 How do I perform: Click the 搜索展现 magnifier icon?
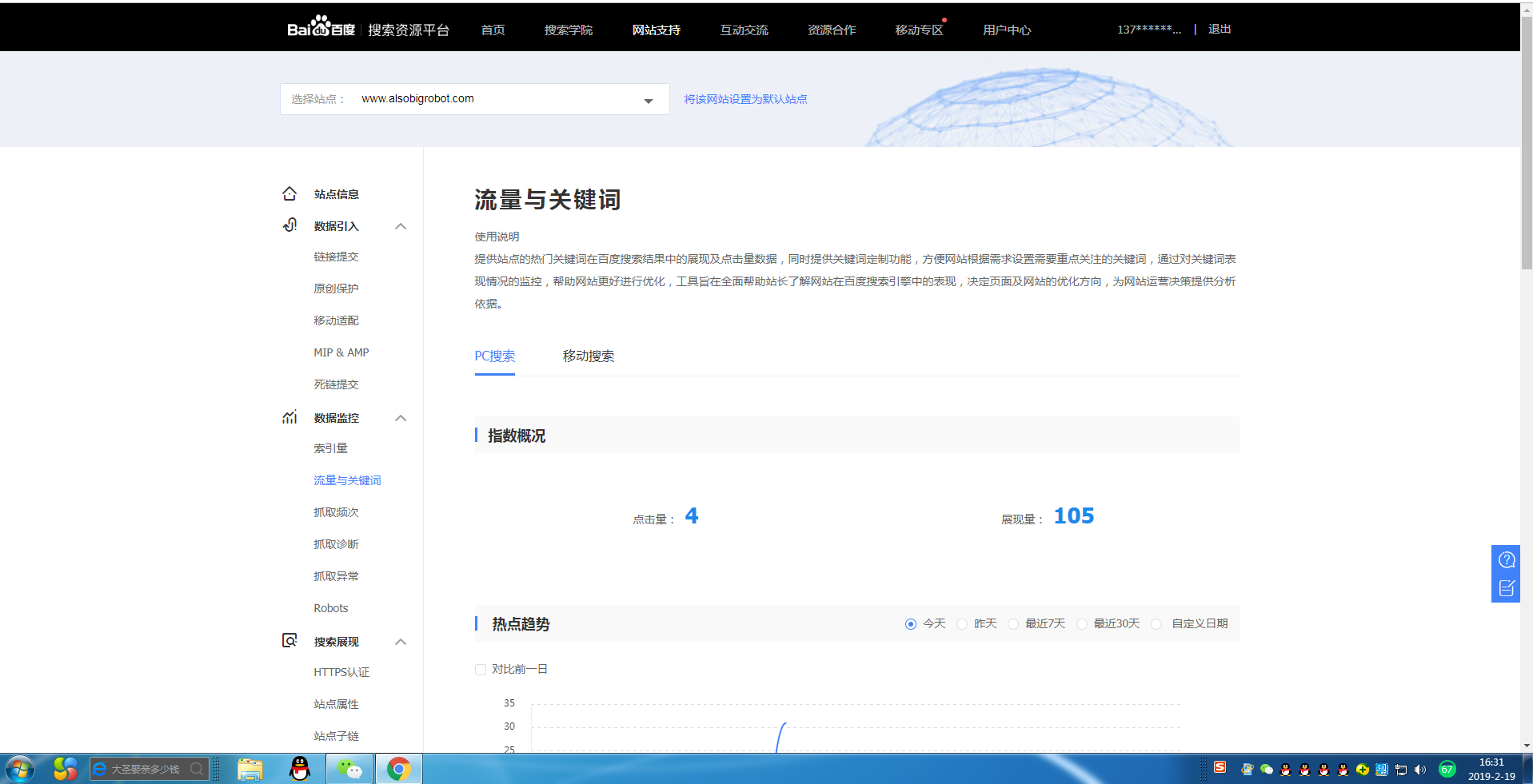point(289,641)
